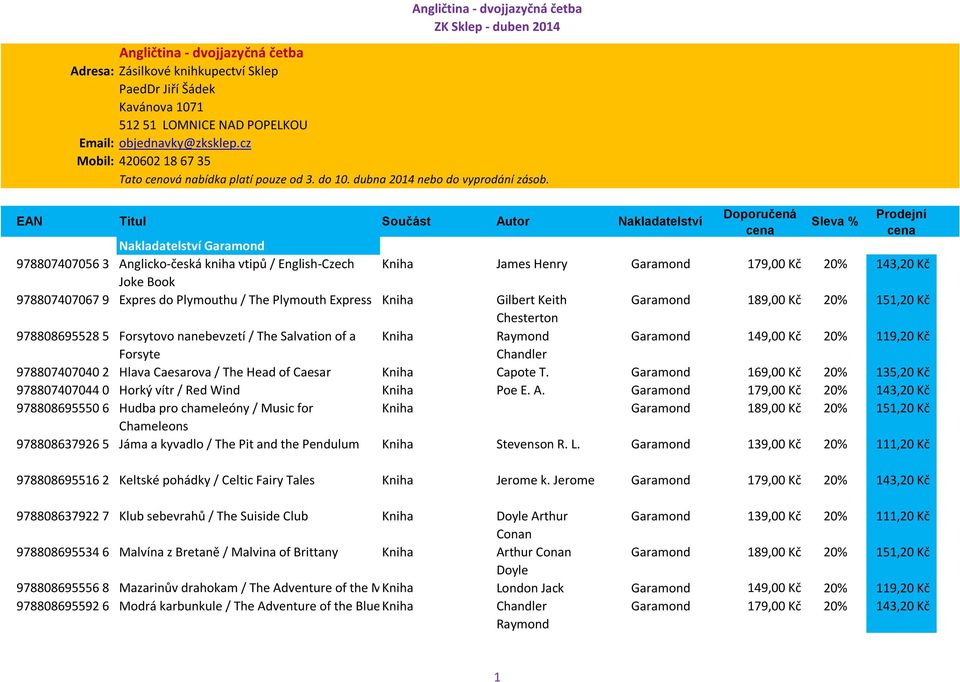Select author Arthur Conan Doyle
960x682 pixels.
[x=533, y=561]
